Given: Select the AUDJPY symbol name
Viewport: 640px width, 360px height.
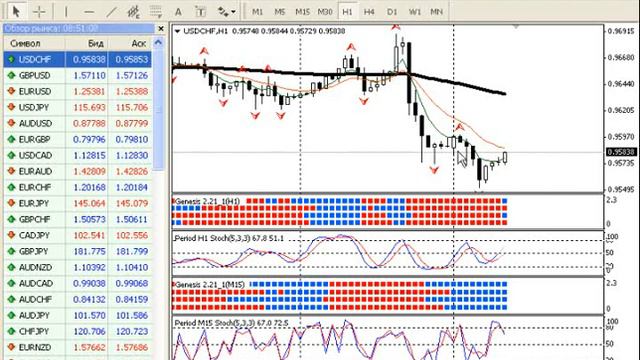Looking at the screenshot, I should pos(34,316).
